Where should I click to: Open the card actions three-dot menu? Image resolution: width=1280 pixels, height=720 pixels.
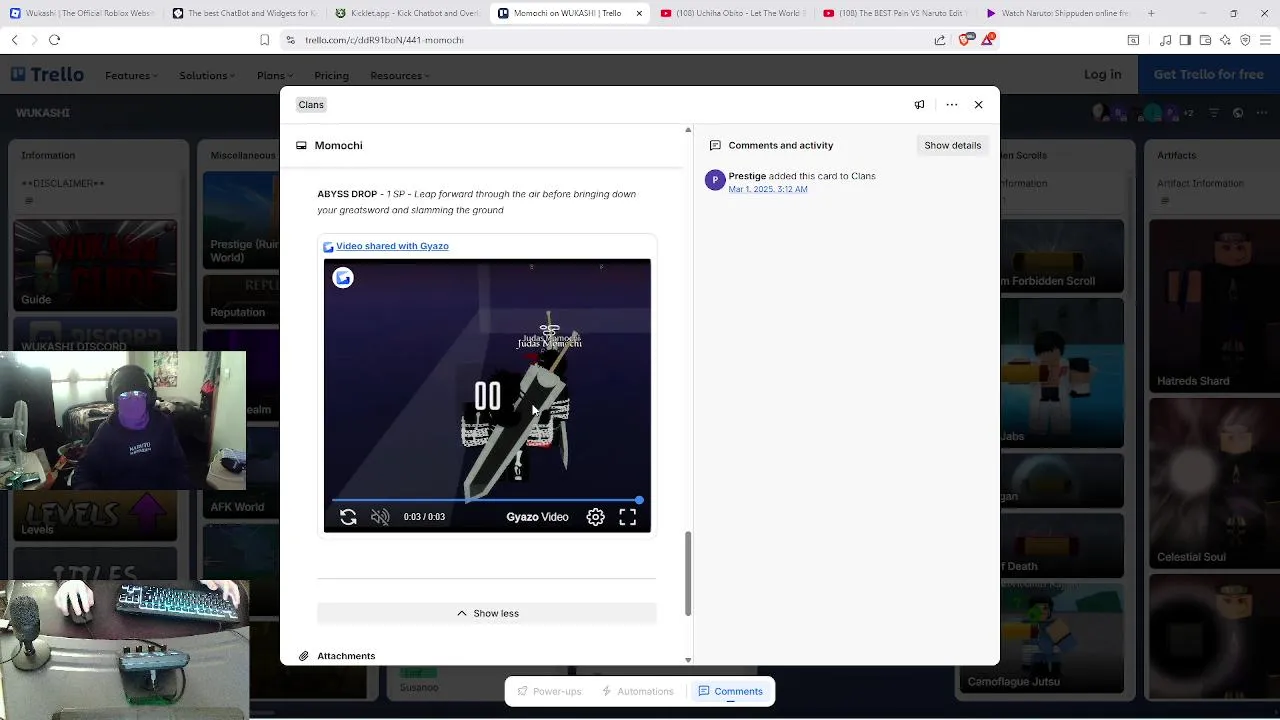click(x=951, y=104)
